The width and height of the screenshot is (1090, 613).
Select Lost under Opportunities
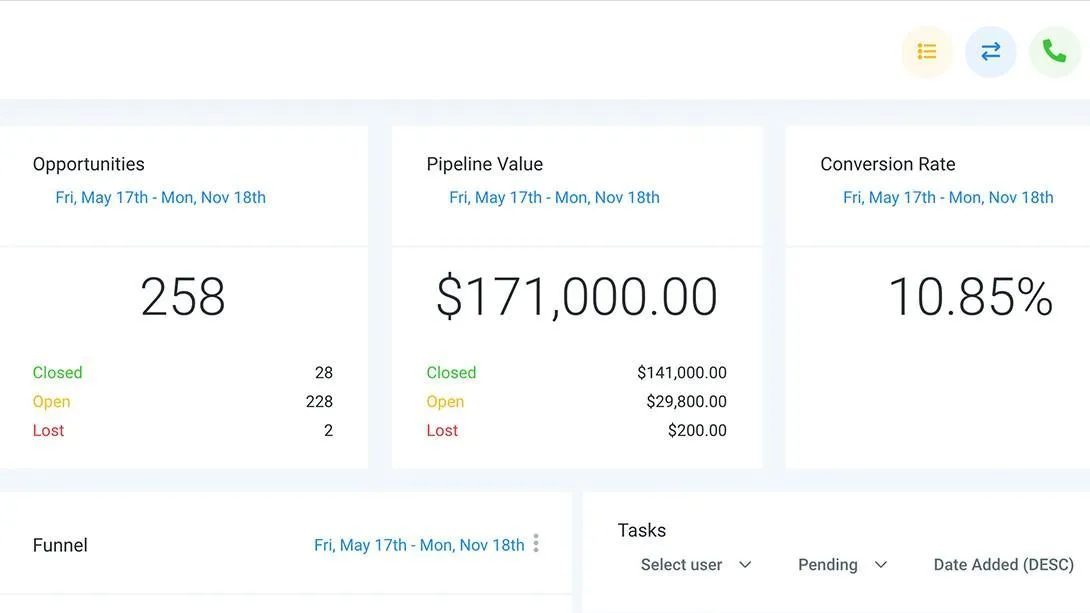[48, 430]
